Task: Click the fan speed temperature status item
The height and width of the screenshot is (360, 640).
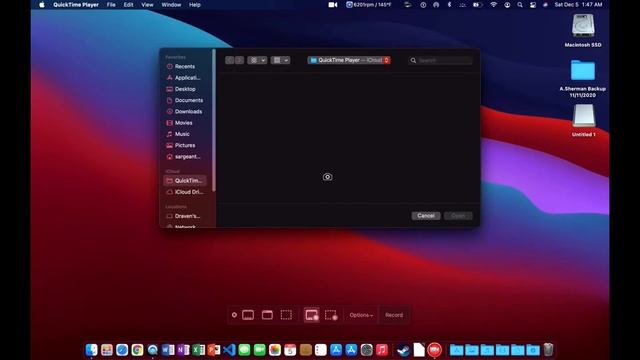Action: [369, 5]
